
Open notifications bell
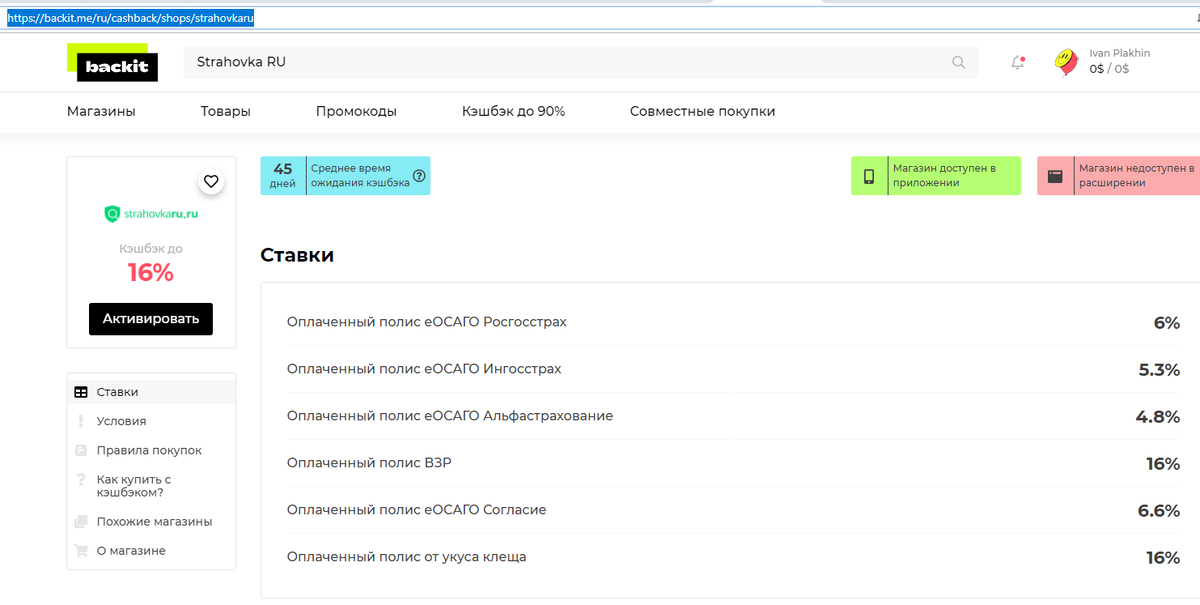click(1018, 62)
